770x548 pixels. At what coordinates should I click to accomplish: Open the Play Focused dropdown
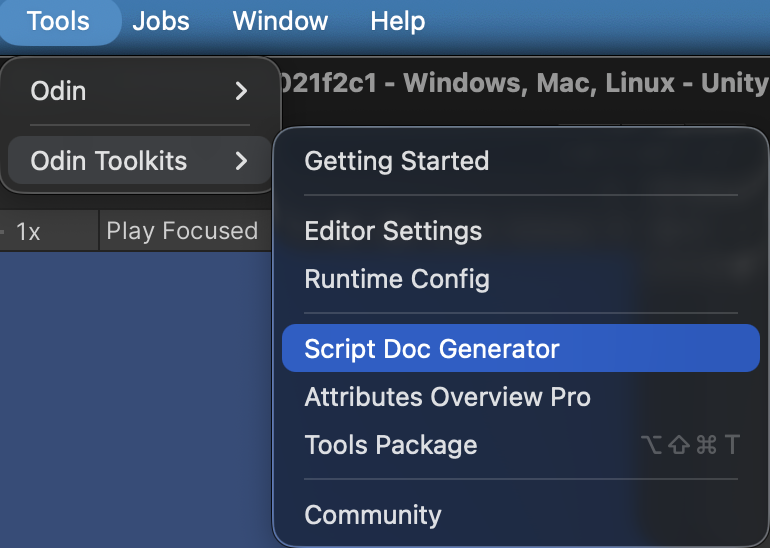click(185, 231)
